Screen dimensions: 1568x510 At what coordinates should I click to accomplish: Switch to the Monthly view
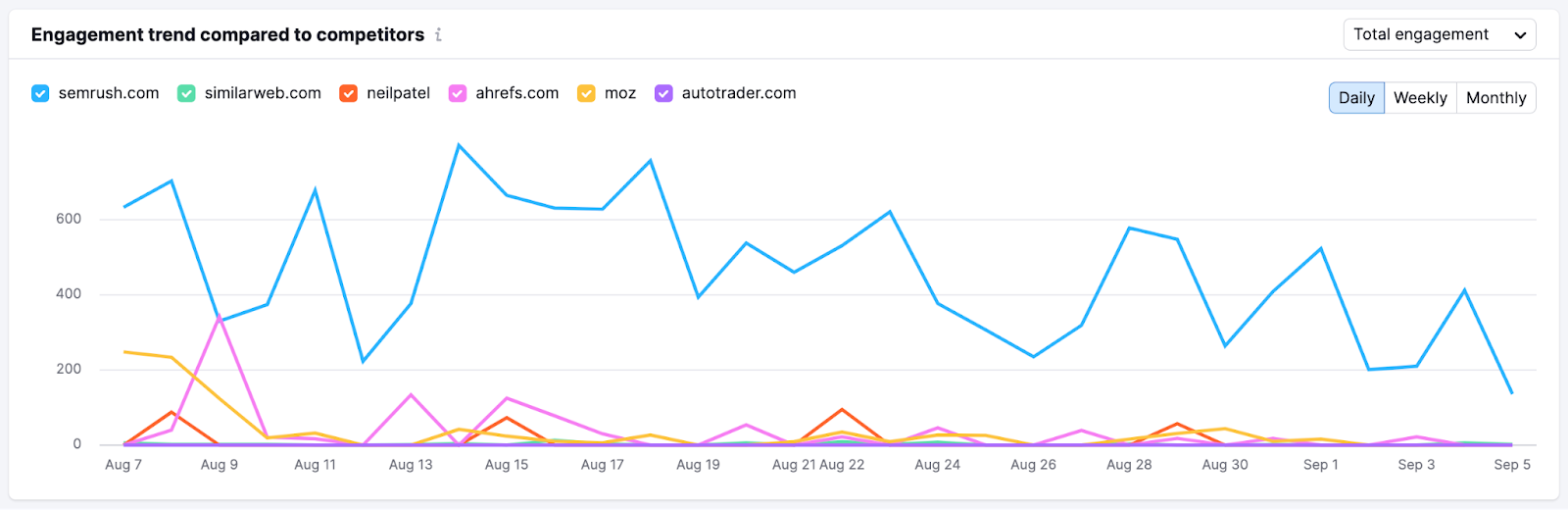click(x=1495, y=98)
